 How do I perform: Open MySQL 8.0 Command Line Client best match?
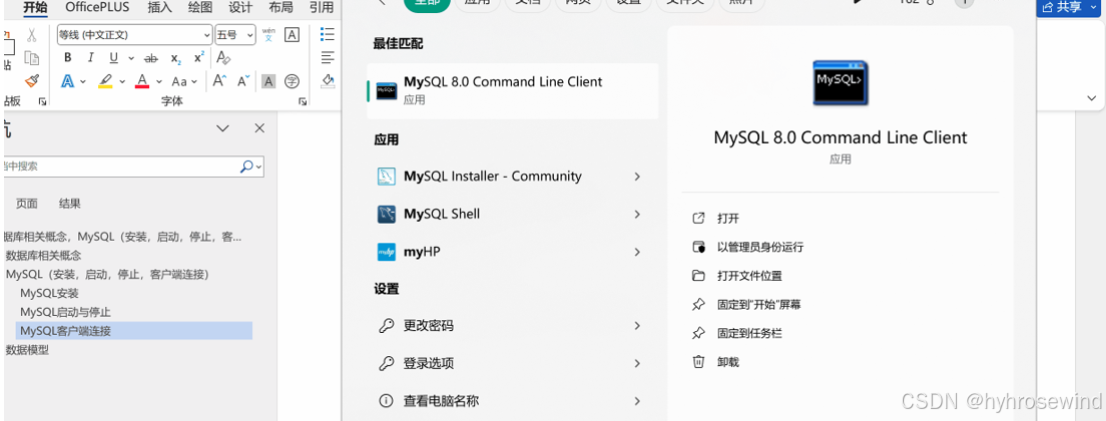[x=513, y=91]
